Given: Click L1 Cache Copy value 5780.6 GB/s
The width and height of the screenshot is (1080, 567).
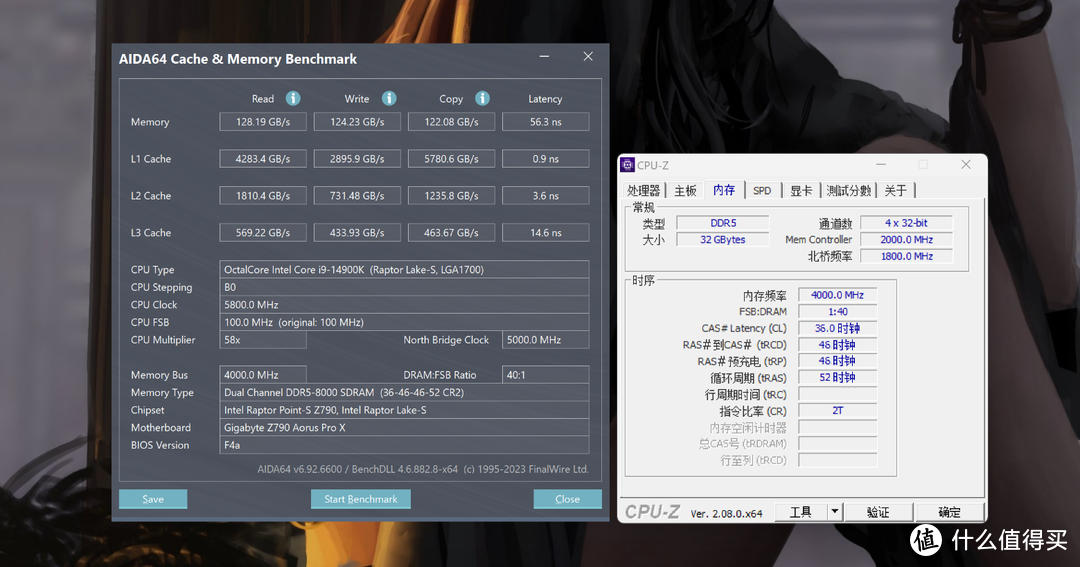Looking at the screenshot, I should click(451, 158).
